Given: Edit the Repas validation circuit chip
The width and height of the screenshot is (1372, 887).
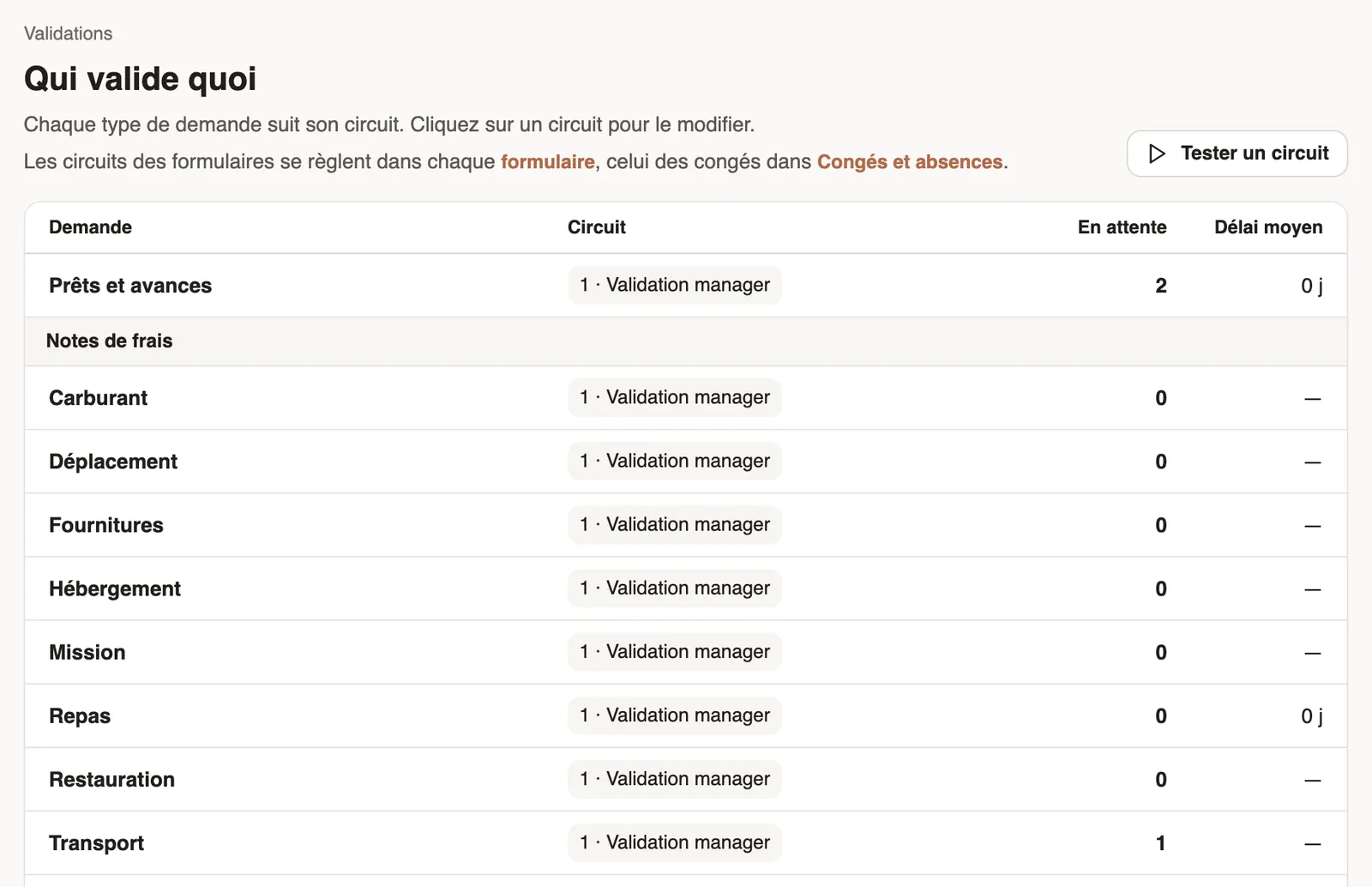Looking at the screenshot, I should [x=675, y=715].
